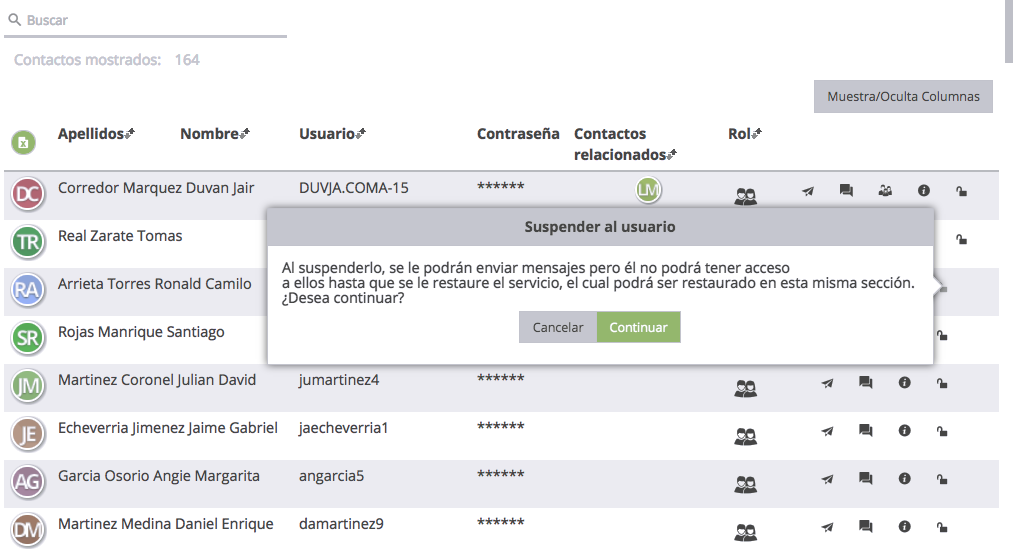
Task: Click role group icon for Garcia Osorio Angie
Action: 745,484
